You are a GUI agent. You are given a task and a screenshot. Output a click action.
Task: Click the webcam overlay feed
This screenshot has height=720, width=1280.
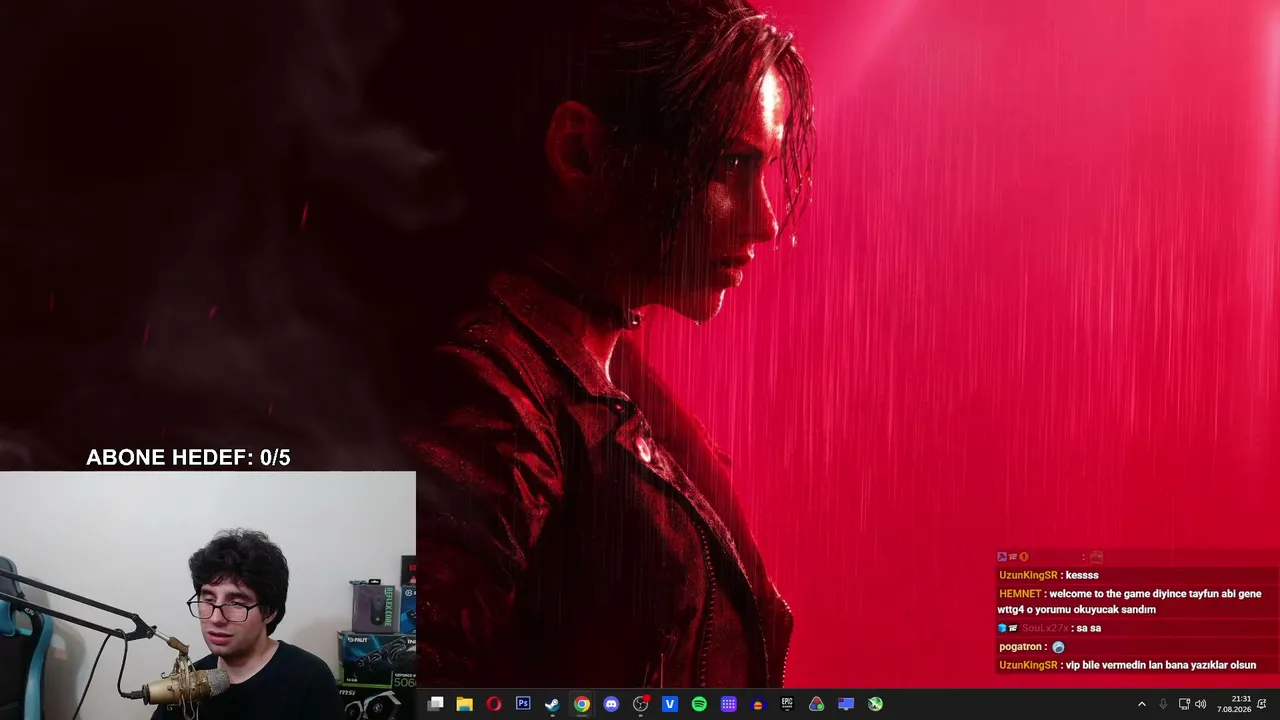coord(208,596)
